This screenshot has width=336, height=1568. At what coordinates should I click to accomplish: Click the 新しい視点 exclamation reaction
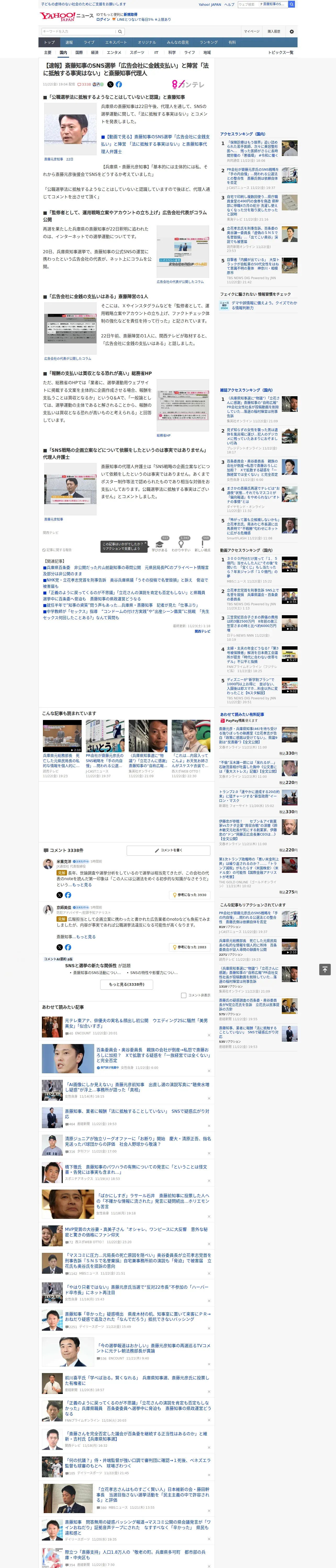click(x=203, y=544)
